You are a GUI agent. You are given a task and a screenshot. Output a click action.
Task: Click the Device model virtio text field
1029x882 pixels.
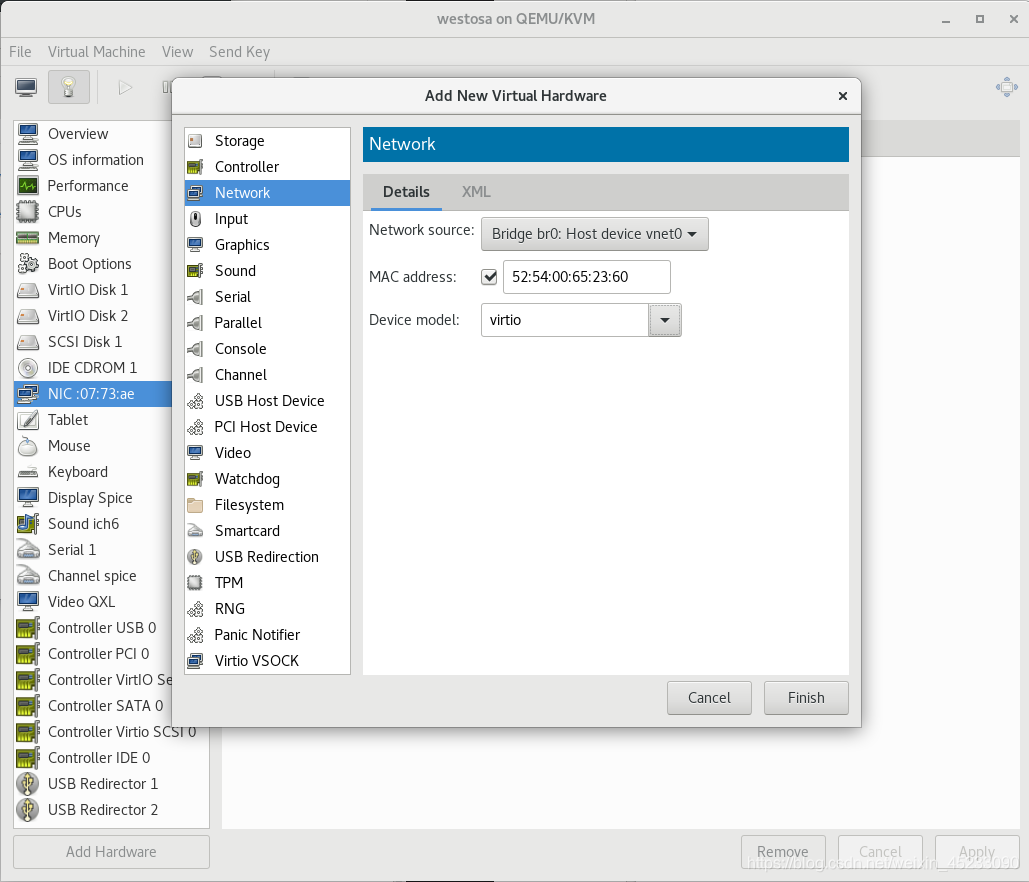[565, 320]
